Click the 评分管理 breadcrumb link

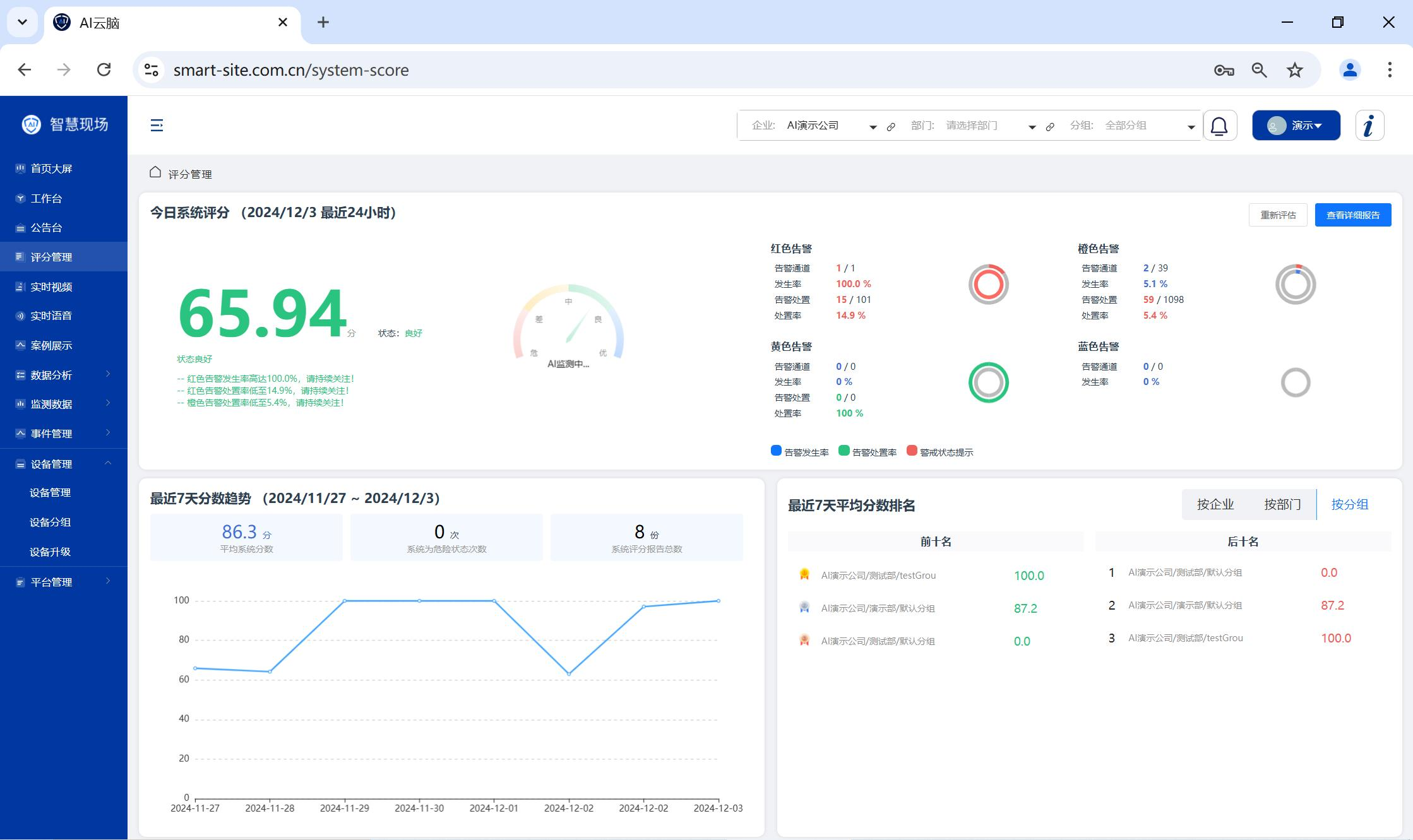[x=190, y=174]
